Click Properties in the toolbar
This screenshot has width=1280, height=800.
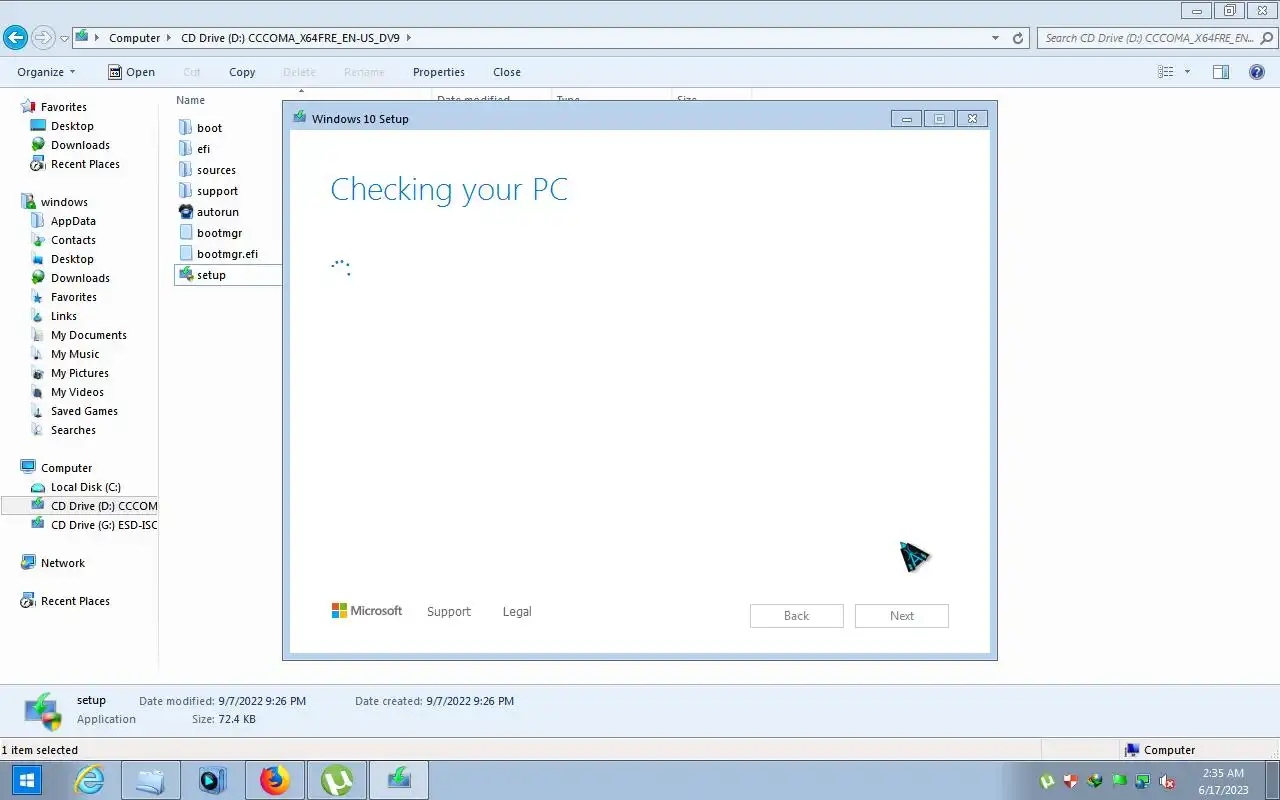[x=439, y=72]
